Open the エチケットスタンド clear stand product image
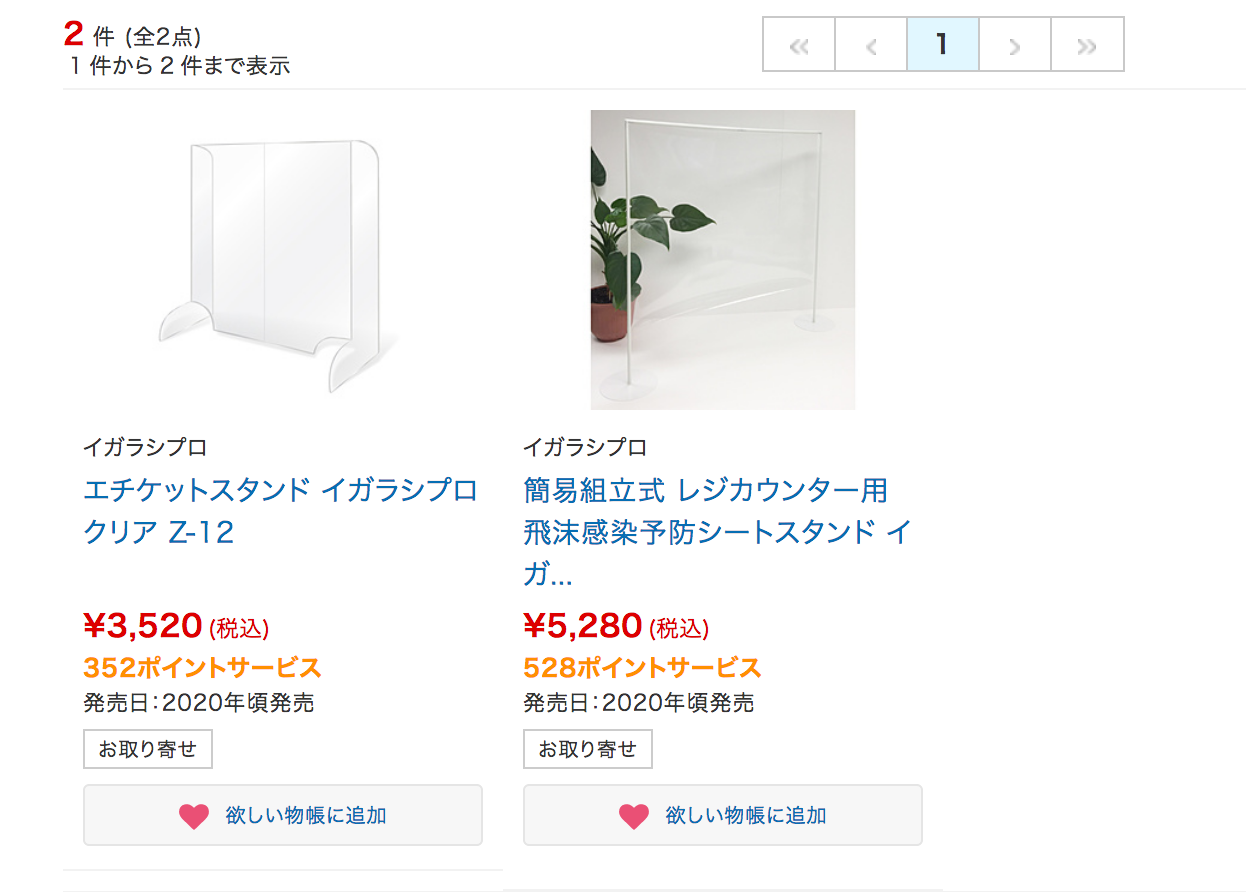The width and height of the screenshot is (1246, 892). (x=282, y=260)
